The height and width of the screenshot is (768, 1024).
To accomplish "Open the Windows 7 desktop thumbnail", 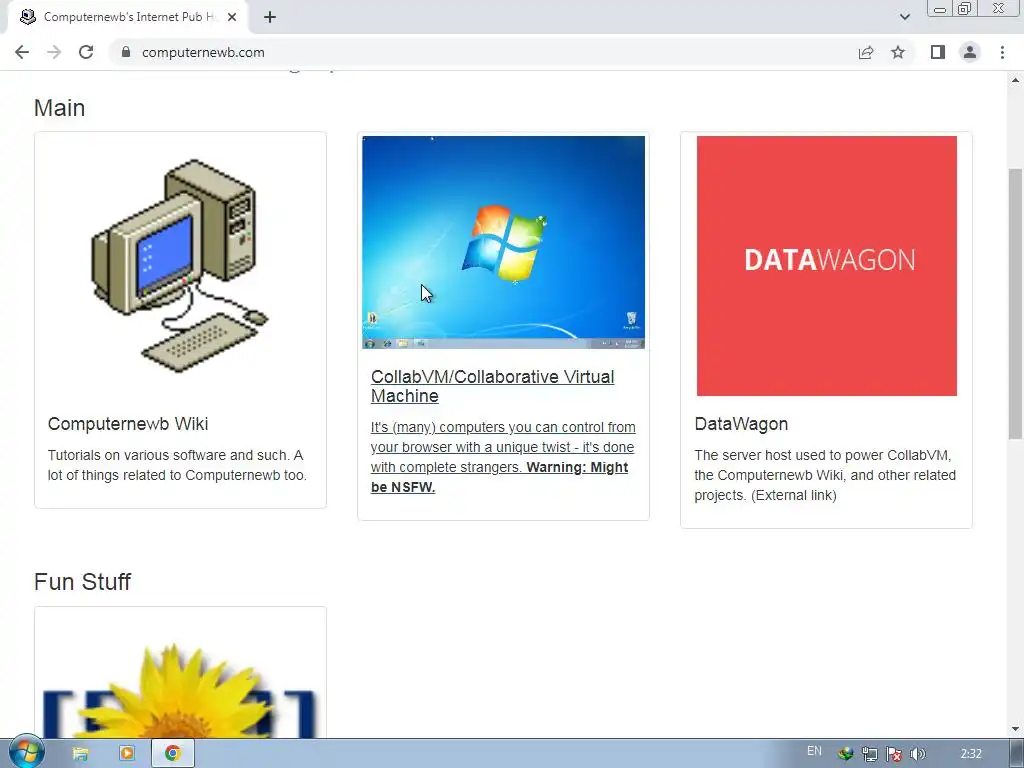I will click(504, 242).
